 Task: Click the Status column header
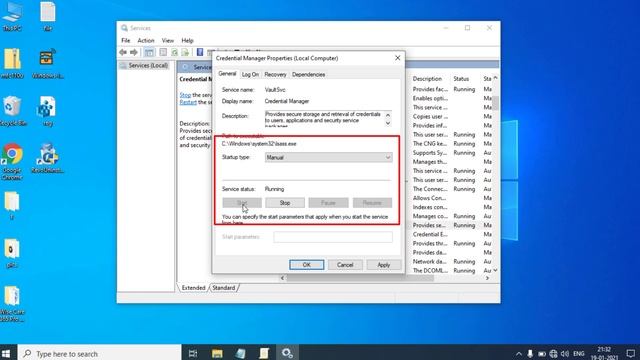[x=461, y=78]
